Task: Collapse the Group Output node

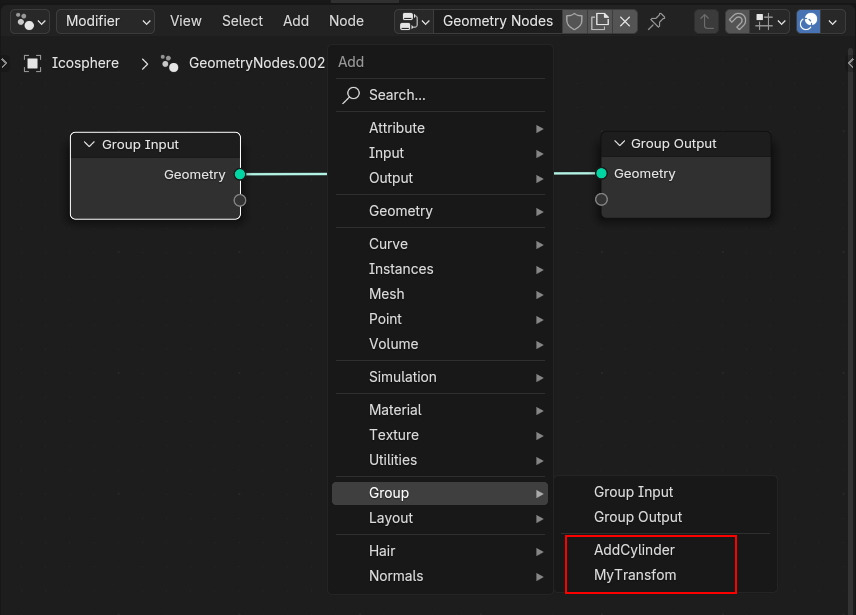Action: coord(619,143)
